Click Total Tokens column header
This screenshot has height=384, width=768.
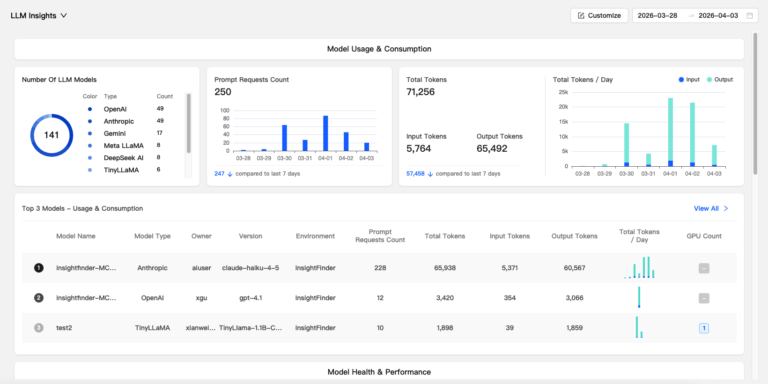coord(445,236)
